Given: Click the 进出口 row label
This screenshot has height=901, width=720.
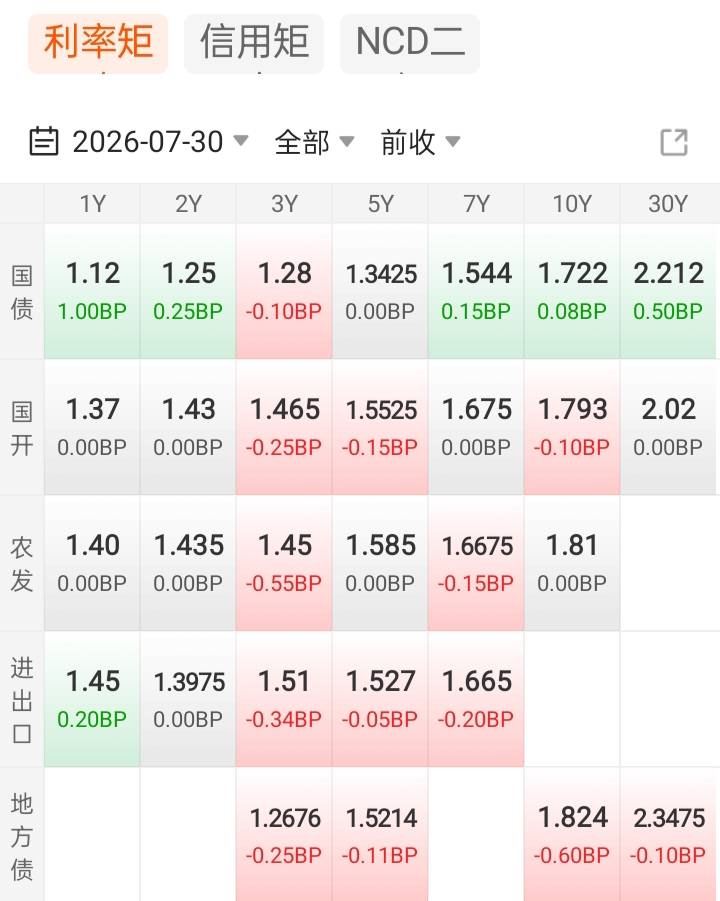Looking at the screenshot, I should tap(22, 700).
